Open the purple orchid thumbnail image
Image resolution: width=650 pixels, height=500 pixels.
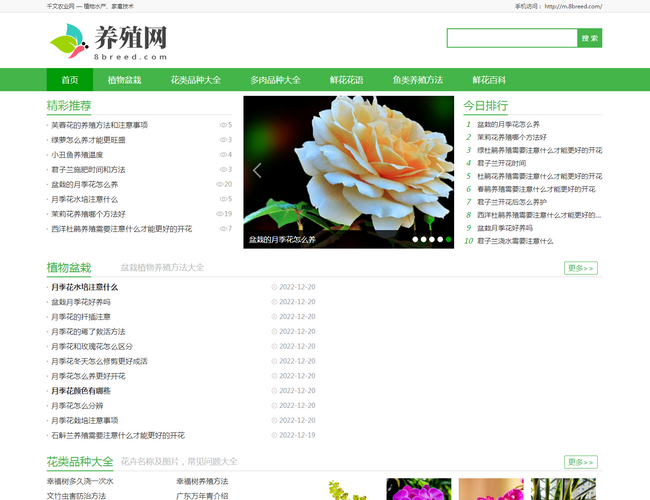[x=418, y=489]
